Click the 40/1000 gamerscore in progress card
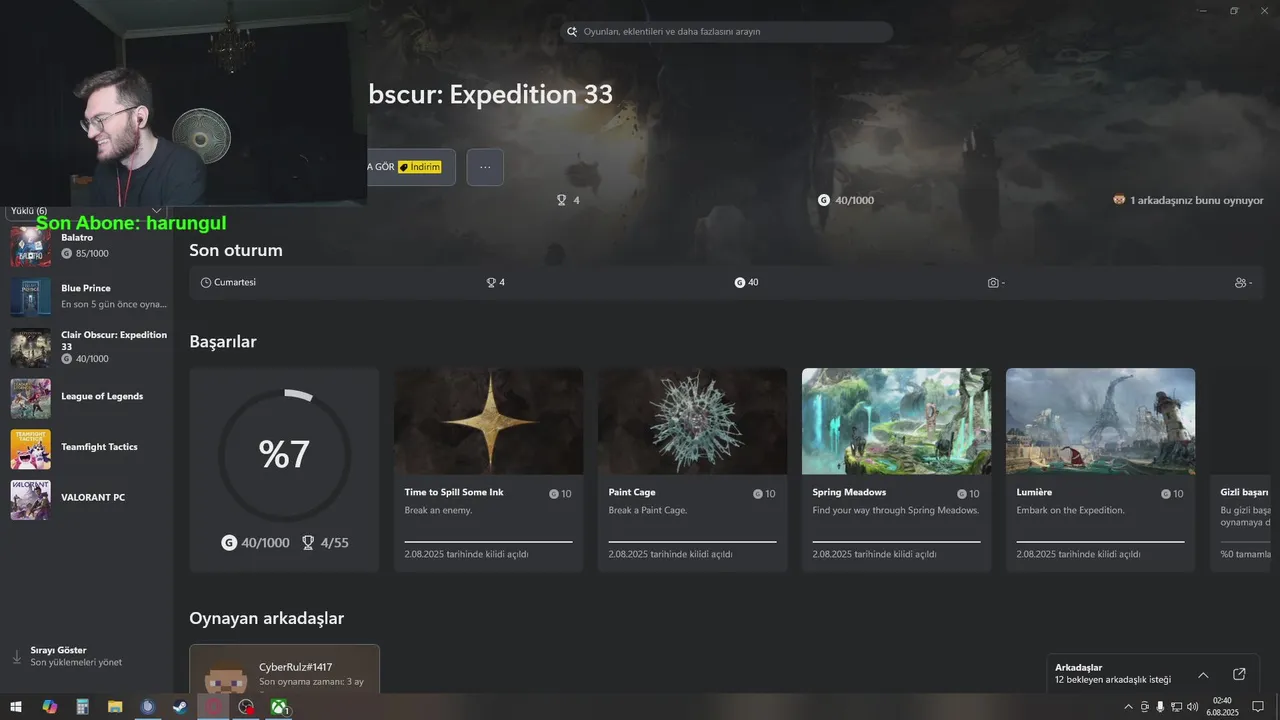 (x=256, y=543)
